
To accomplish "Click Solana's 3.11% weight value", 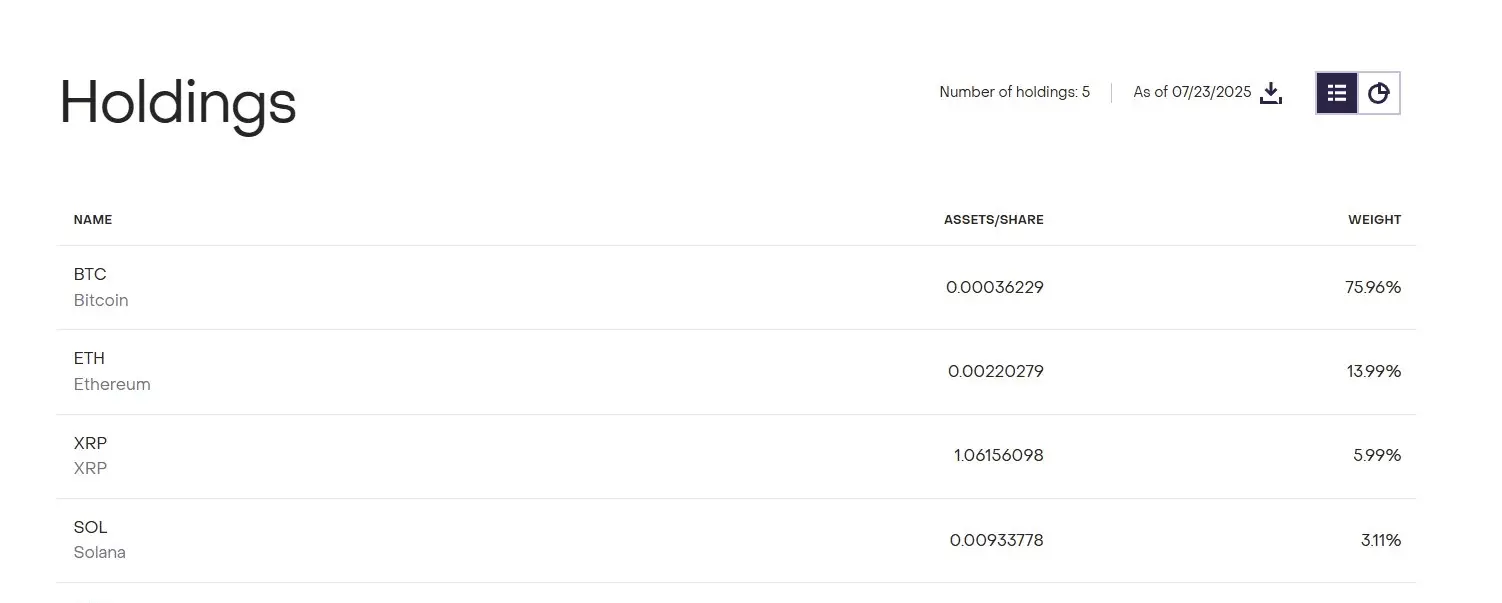I will pyautogui.click(x=1381, y=541).
